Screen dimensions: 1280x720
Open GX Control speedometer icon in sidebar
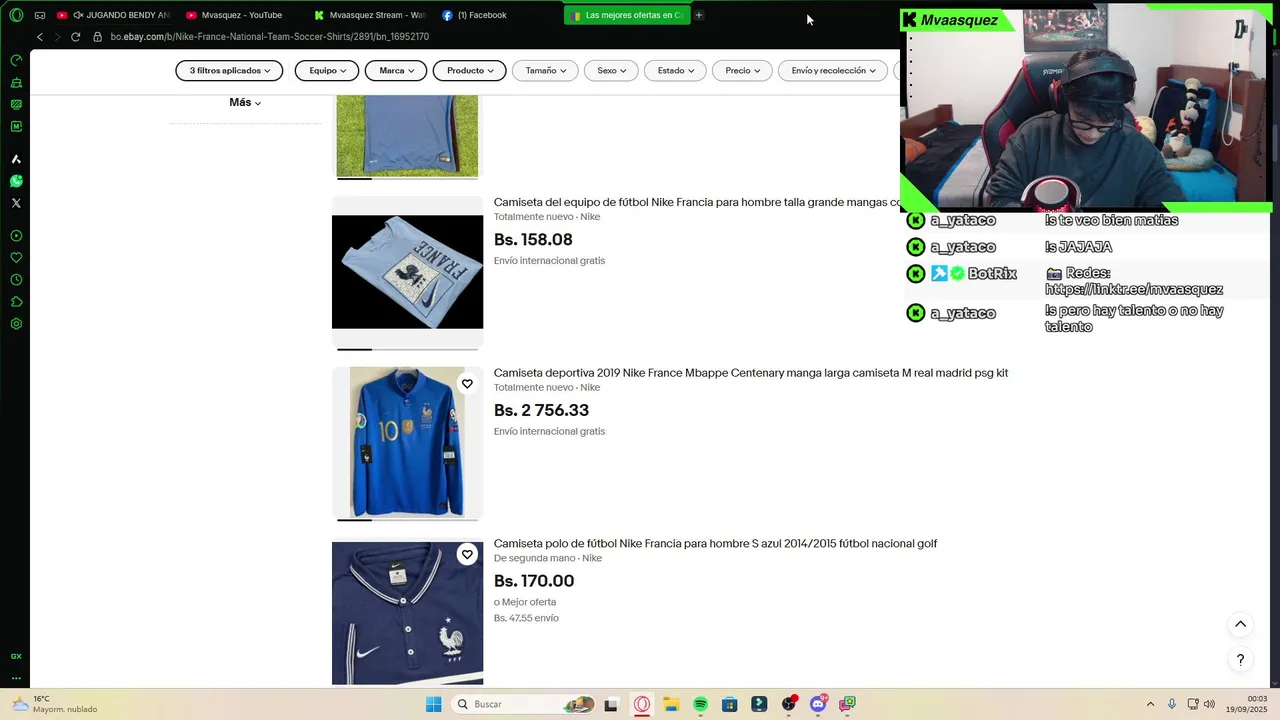16,60
